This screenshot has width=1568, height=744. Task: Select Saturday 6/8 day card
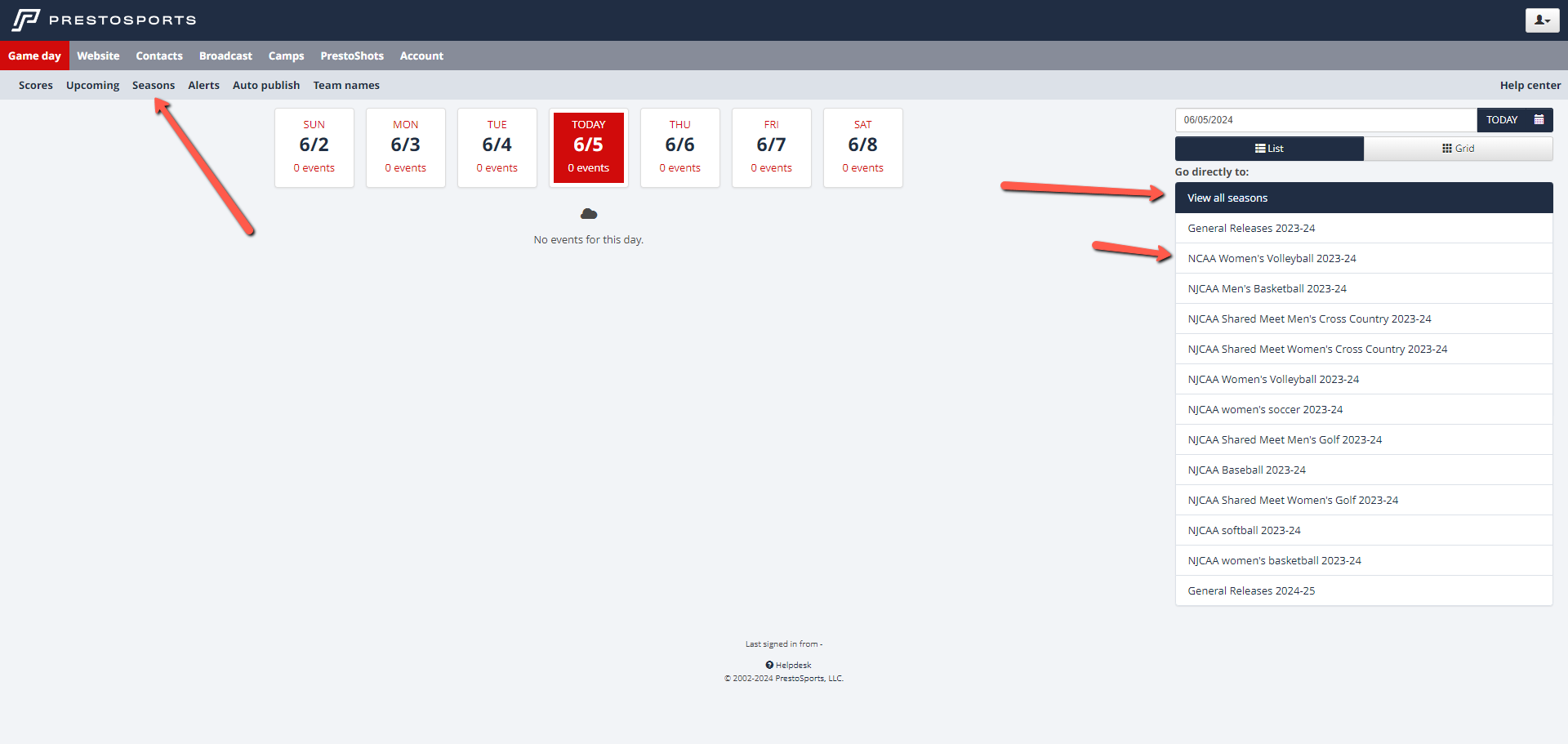pyautogui.click(x=863, y=148)
